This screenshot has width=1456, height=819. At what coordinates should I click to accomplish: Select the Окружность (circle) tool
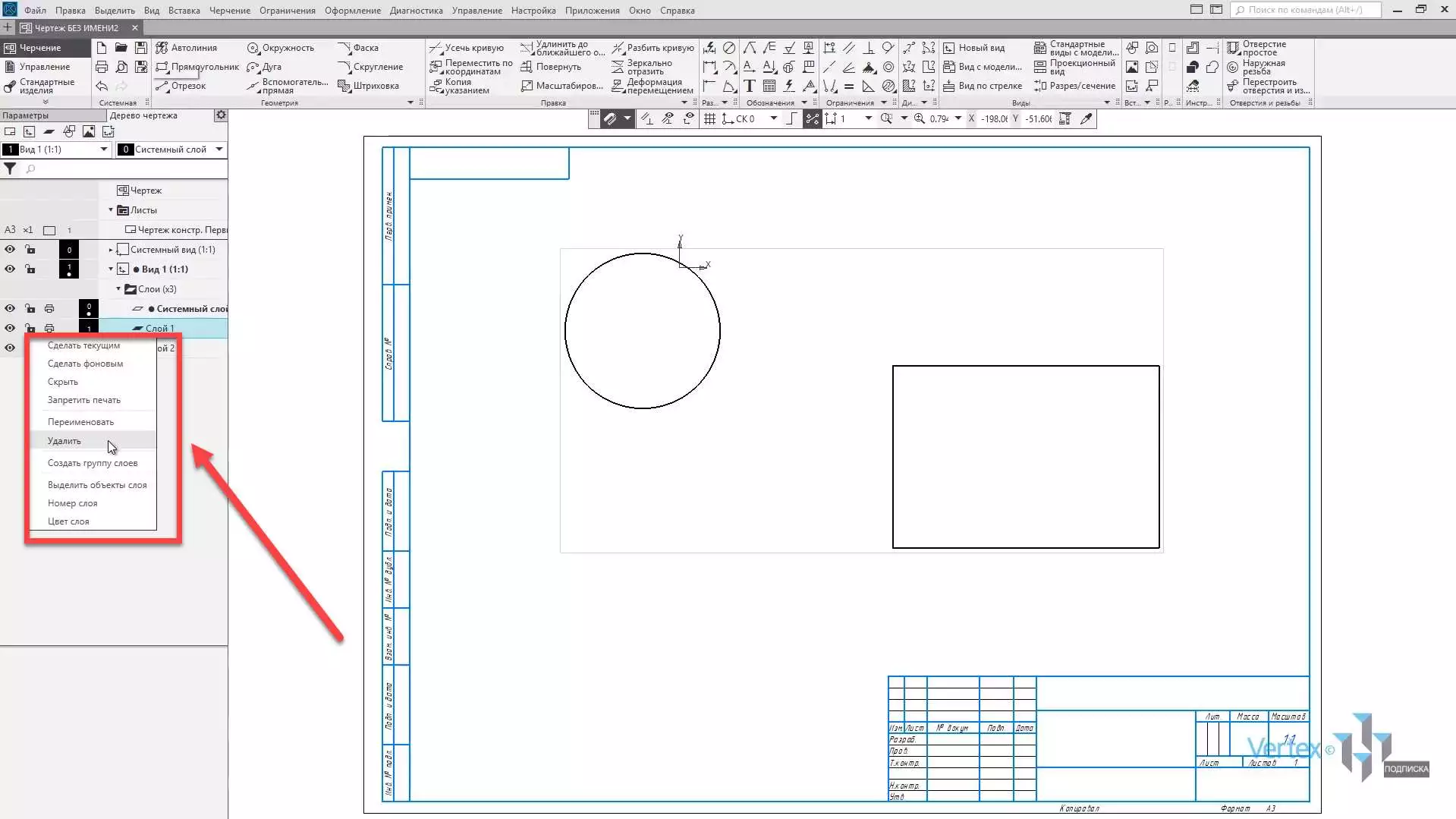click(280, 48)
